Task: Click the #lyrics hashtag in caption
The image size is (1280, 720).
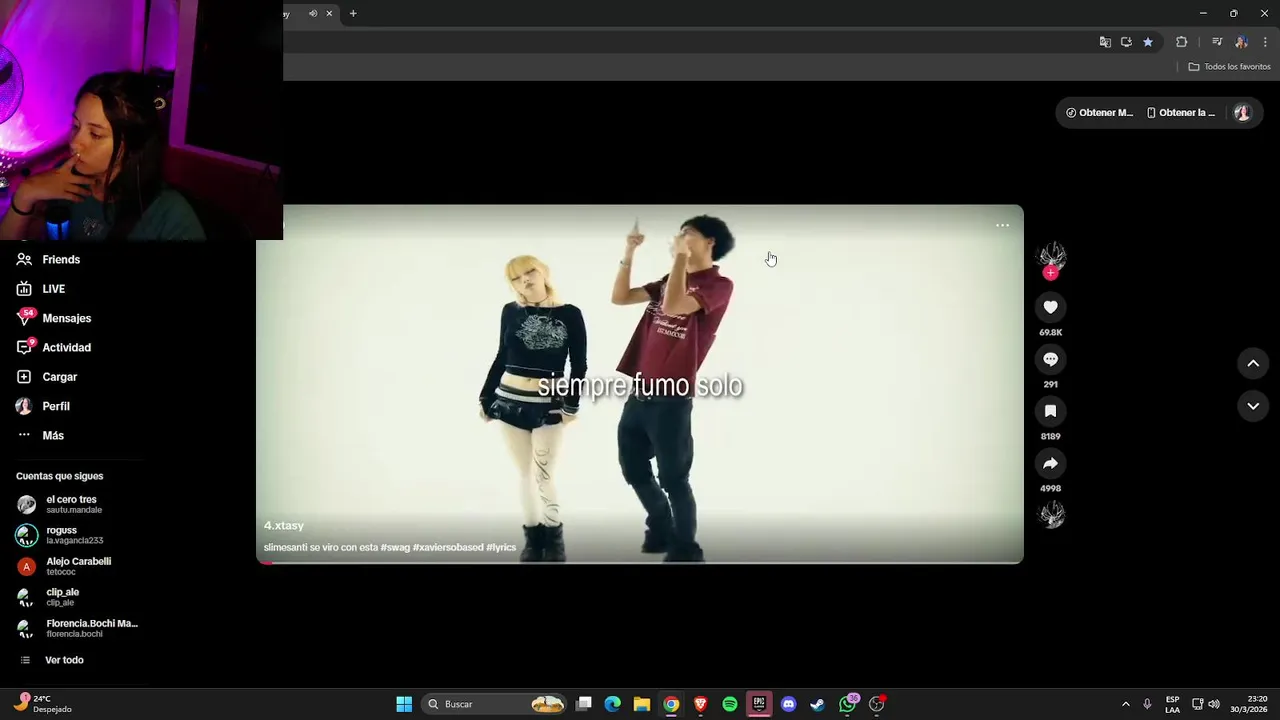Action: pos(501,547)
